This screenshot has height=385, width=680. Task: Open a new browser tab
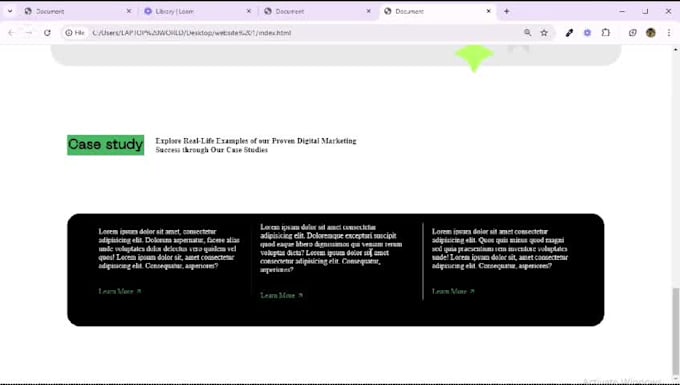pyautogui.click(x=507, y=12)
